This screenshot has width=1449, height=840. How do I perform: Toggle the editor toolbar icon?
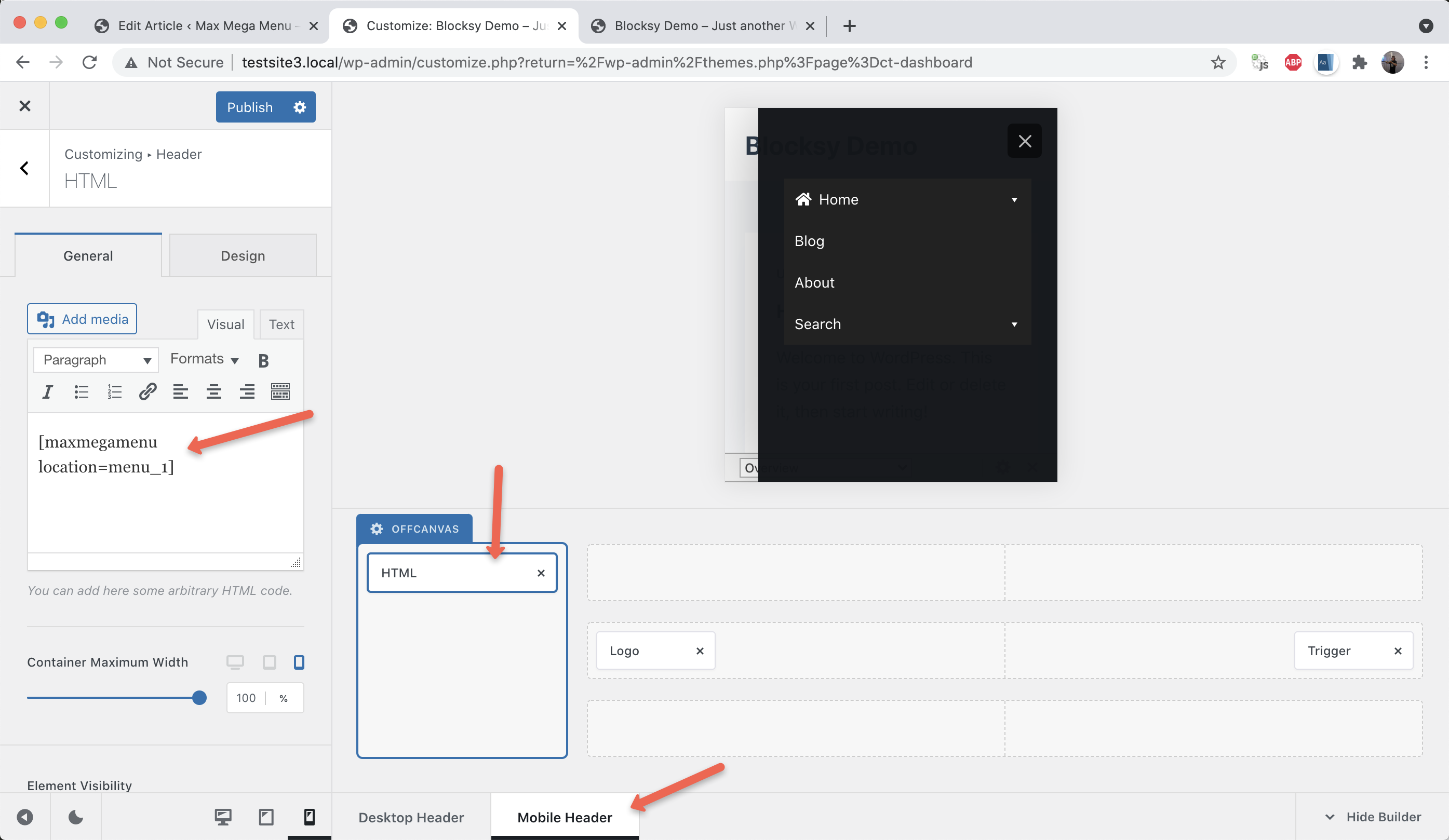[280, 392]
